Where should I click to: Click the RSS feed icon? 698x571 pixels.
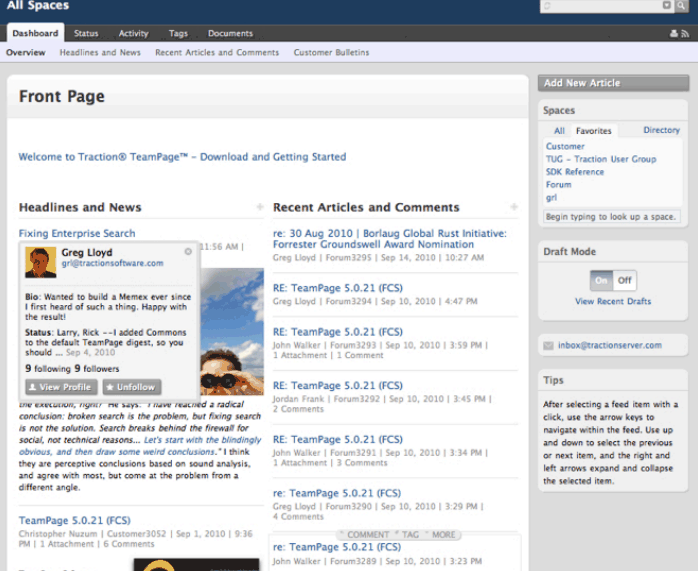[x=685, y=33]
